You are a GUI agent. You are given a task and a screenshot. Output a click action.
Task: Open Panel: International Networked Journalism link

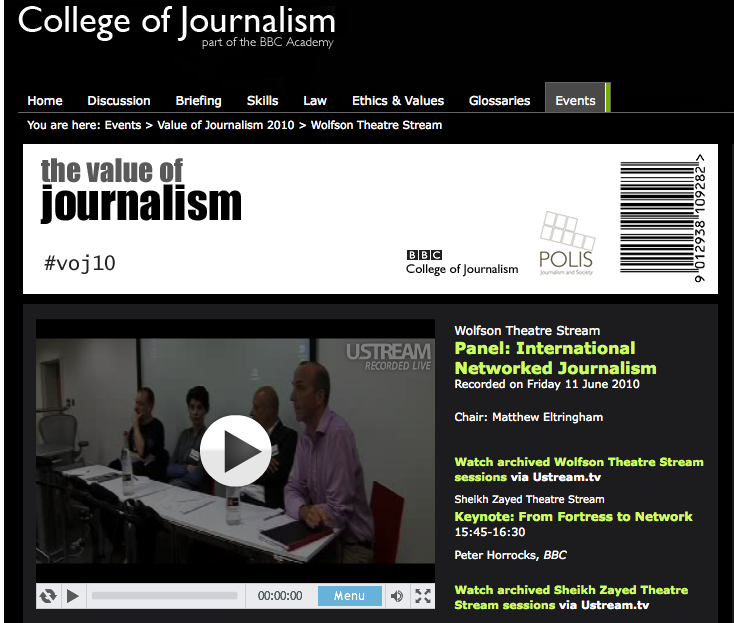555,358
